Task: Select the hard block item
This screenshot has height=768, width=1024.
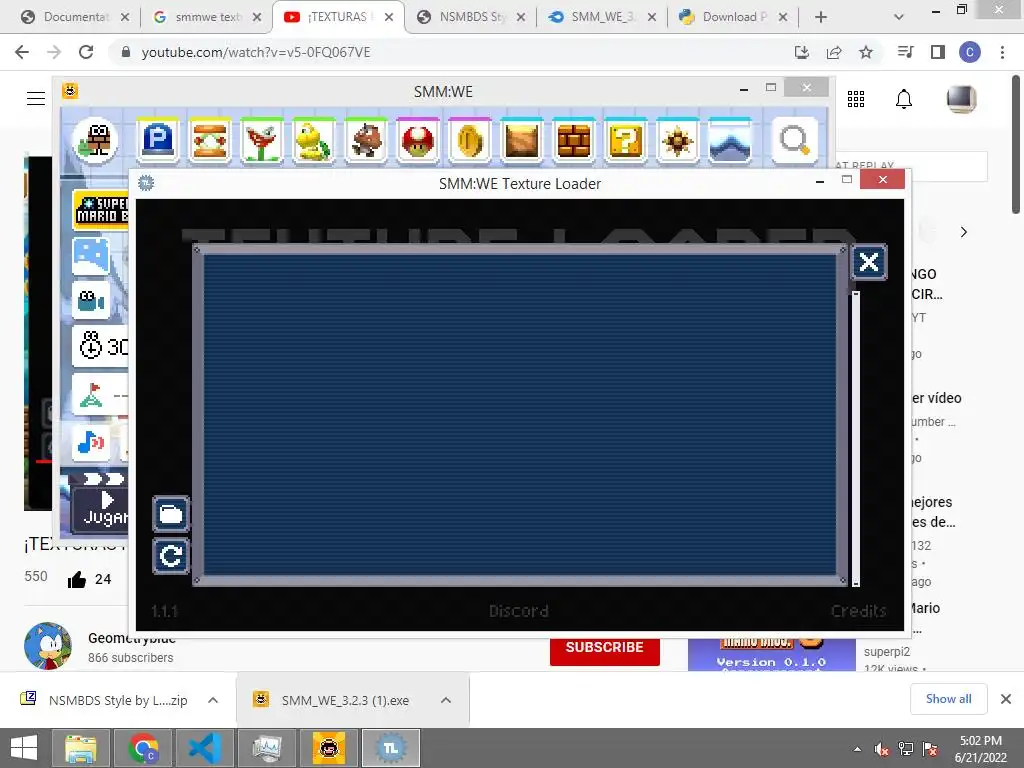Action: tap(522, 140)
